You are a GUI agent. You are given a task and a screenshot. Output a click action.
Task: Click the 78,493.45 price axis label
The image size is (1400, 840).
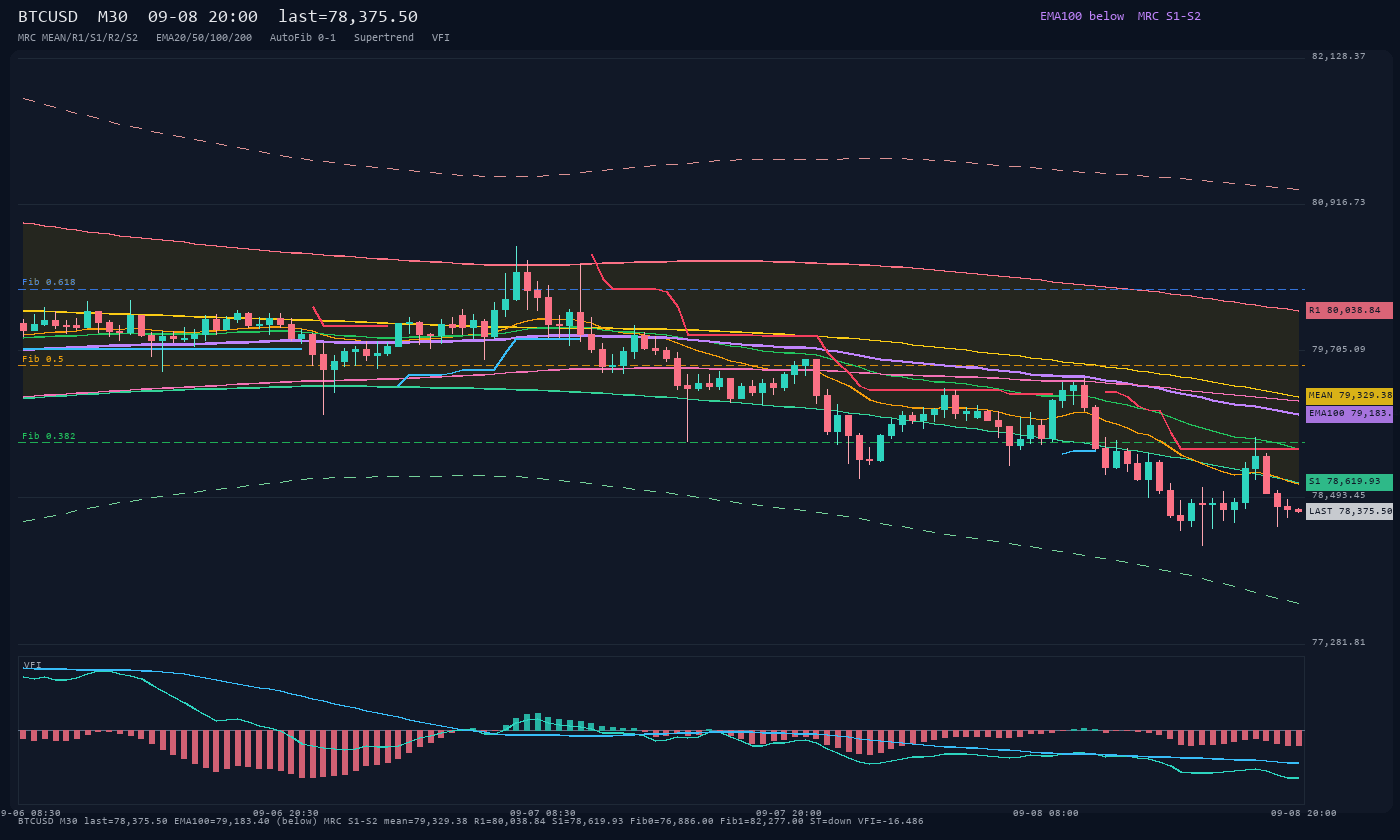coord(1339,495)
